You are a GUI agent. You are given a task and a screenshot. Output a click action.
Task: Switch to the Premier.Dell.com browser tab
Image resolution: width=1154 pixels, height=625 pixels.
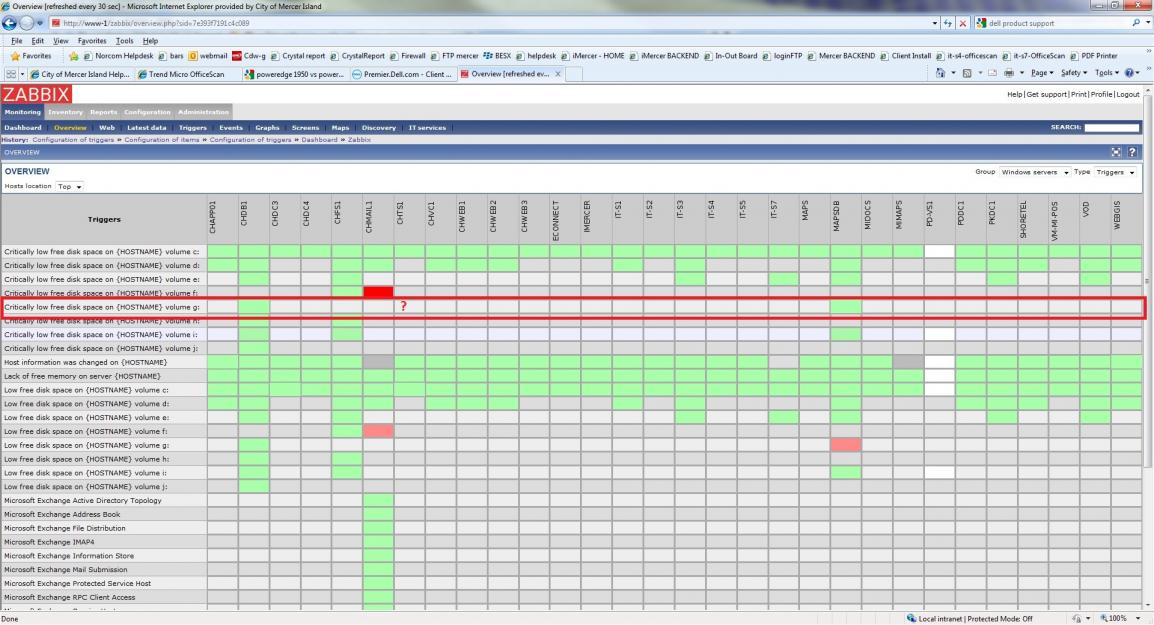(x=402, y=74)
